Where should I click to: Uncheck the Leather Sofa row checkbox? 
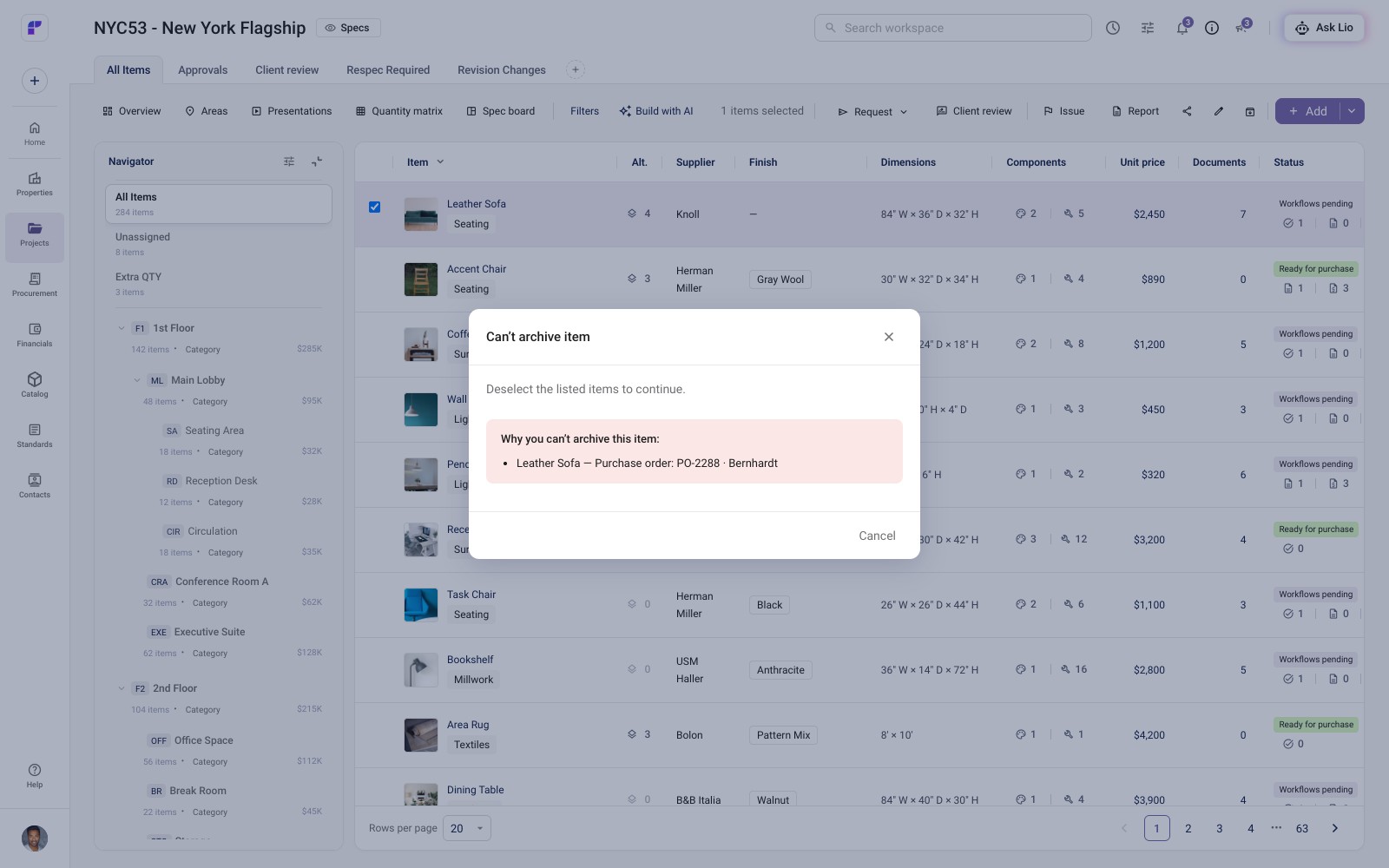[x=374, y=207]
